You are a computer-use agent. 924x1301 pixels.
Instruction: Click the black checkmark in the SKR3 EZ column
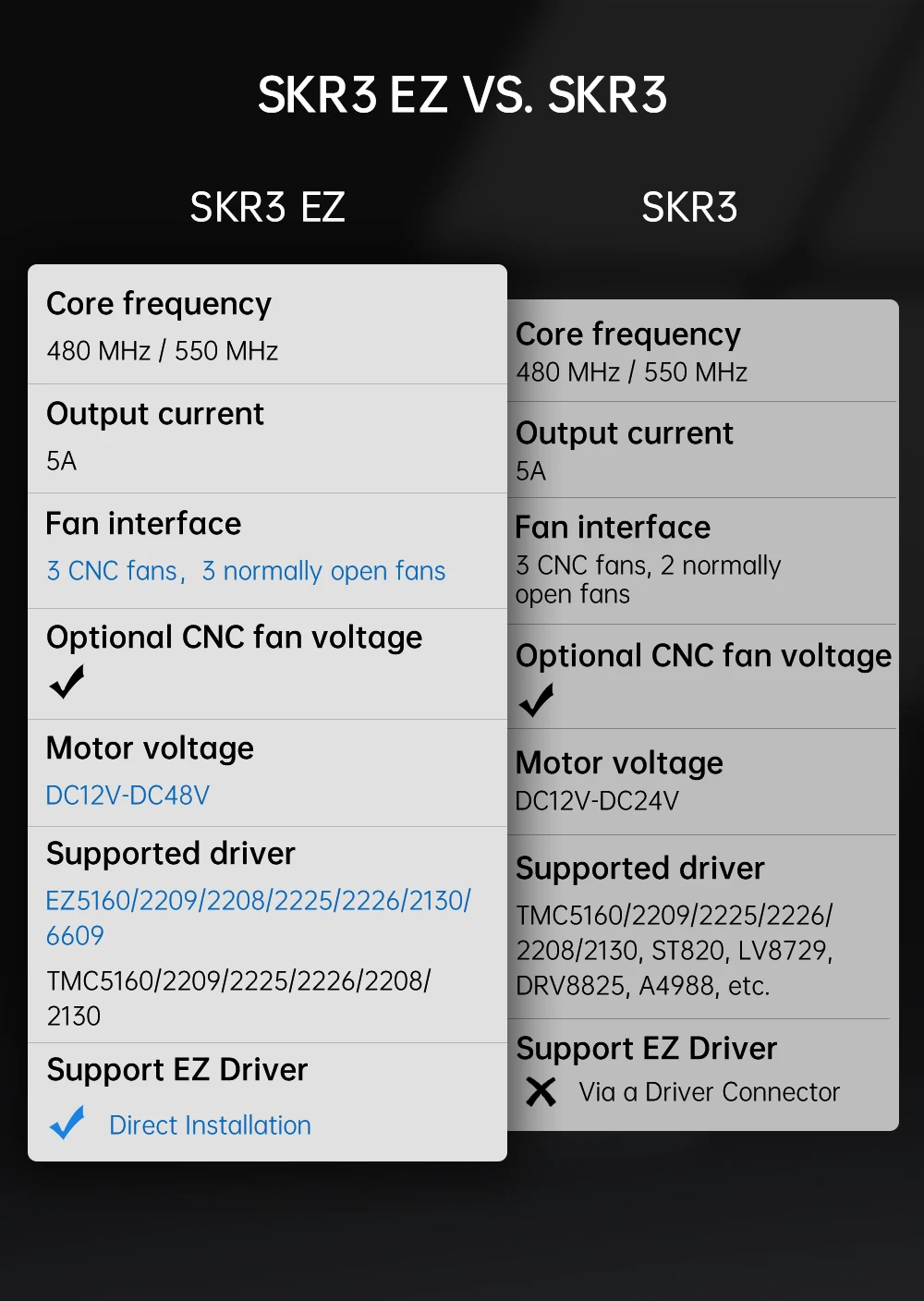pyautogui.click(x=67, y=682)
